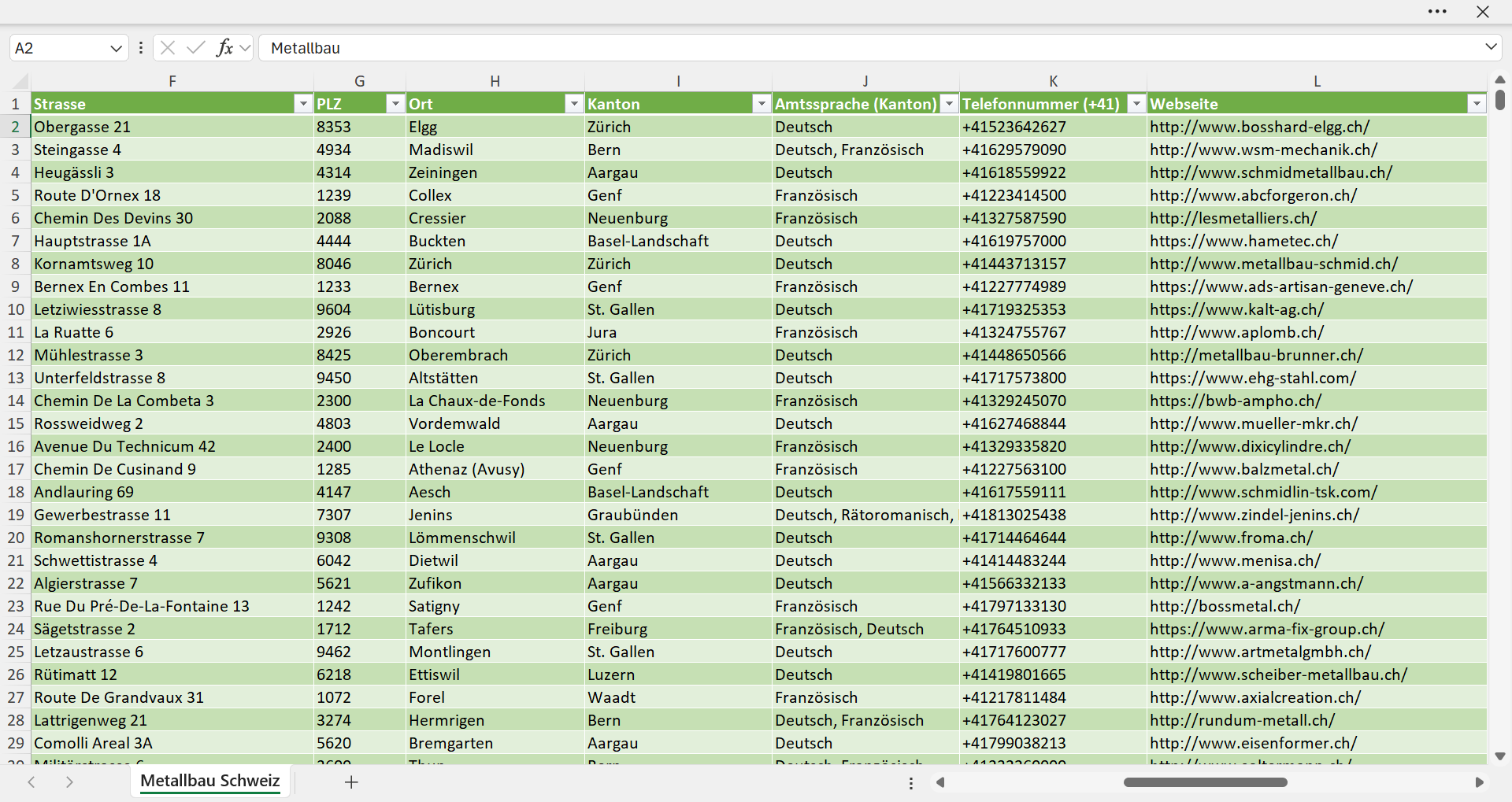The height and width of the screenshot is (802, 1512).
Task: Select the cell reading Obergasse 21
Action: [172, 127]
